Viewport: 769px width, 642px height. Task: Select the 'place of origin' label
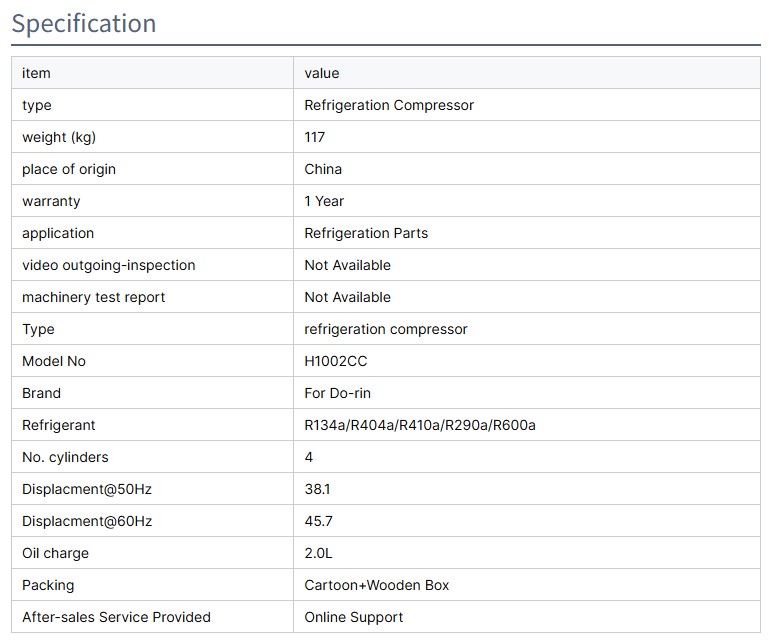coord(69,169)
